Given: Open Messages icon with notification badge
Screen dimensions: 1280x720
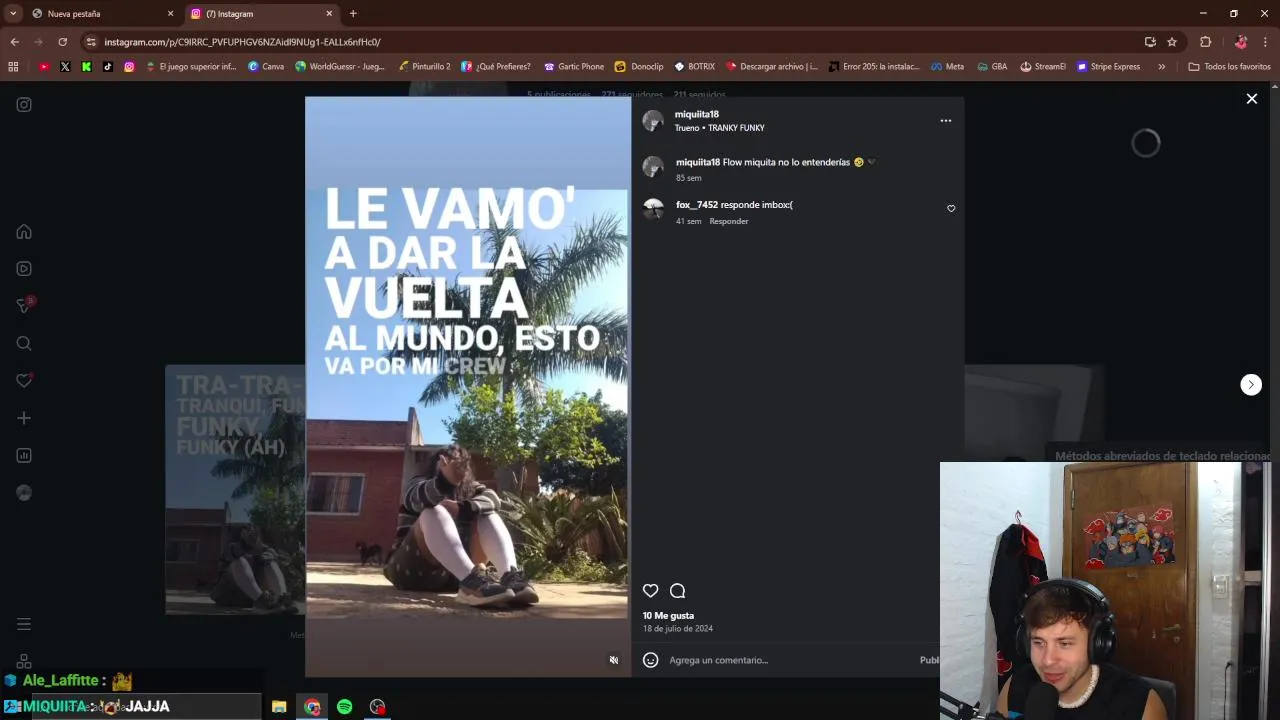Looking at the screenshot, I should (26, 305).
